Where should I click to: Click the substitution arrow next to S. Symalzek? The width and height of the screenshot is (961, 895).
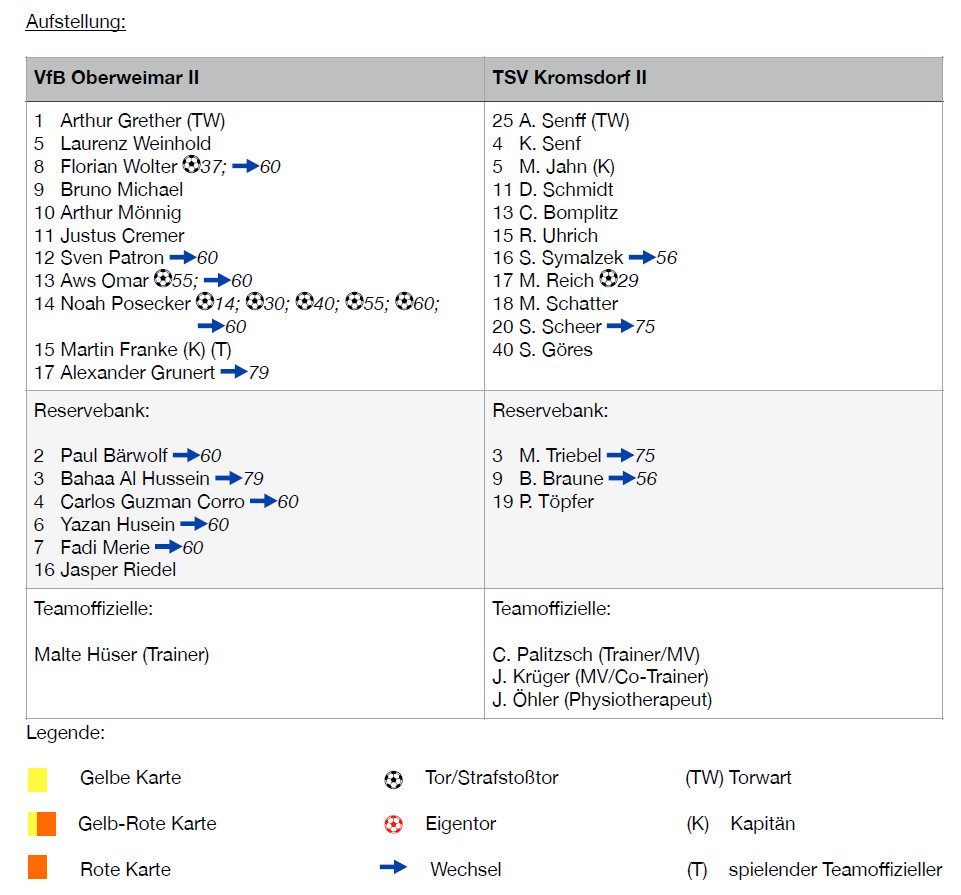coord(641,258)
